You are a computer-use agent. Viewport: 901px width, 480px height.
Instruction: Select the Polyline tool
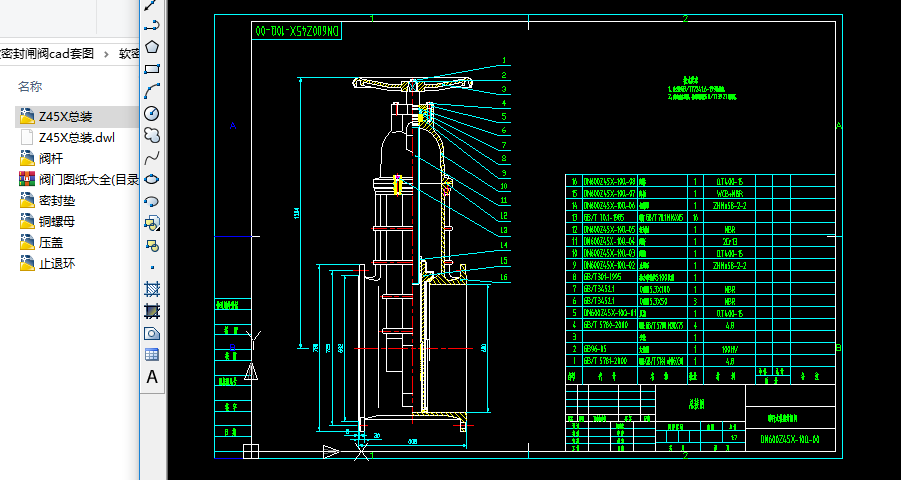tap(151, 25)
